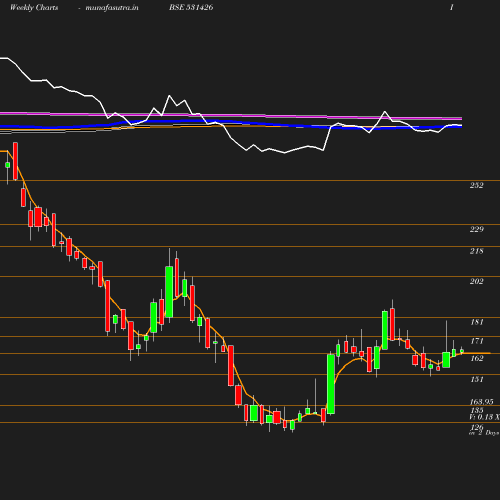Click the 181 price level label
Image resolution: width=500 pixels, height=500 pixels.
coord(476,322)
